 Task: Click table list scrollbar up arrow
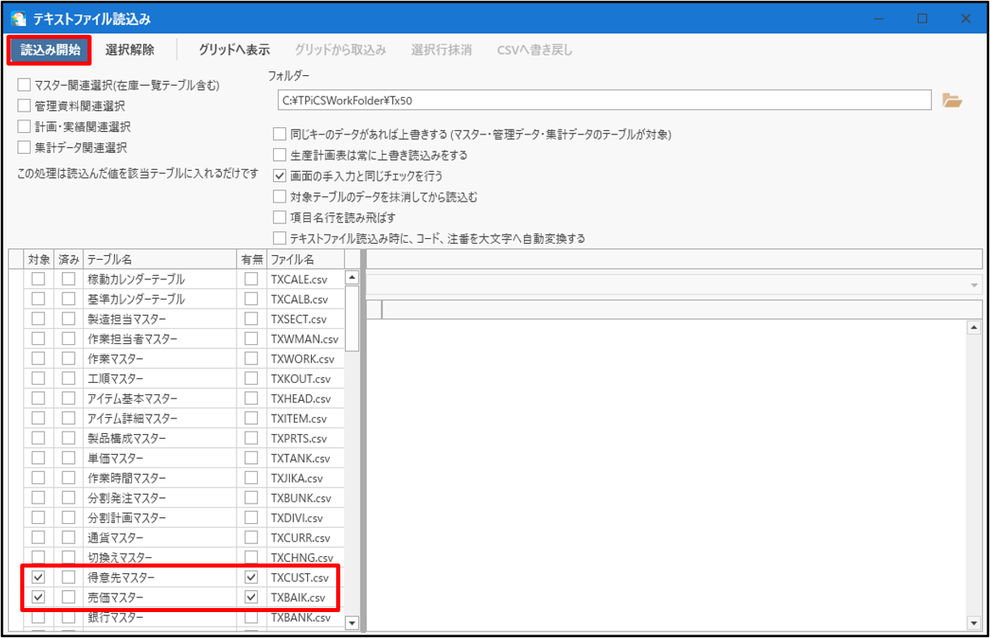pos(352,277)
